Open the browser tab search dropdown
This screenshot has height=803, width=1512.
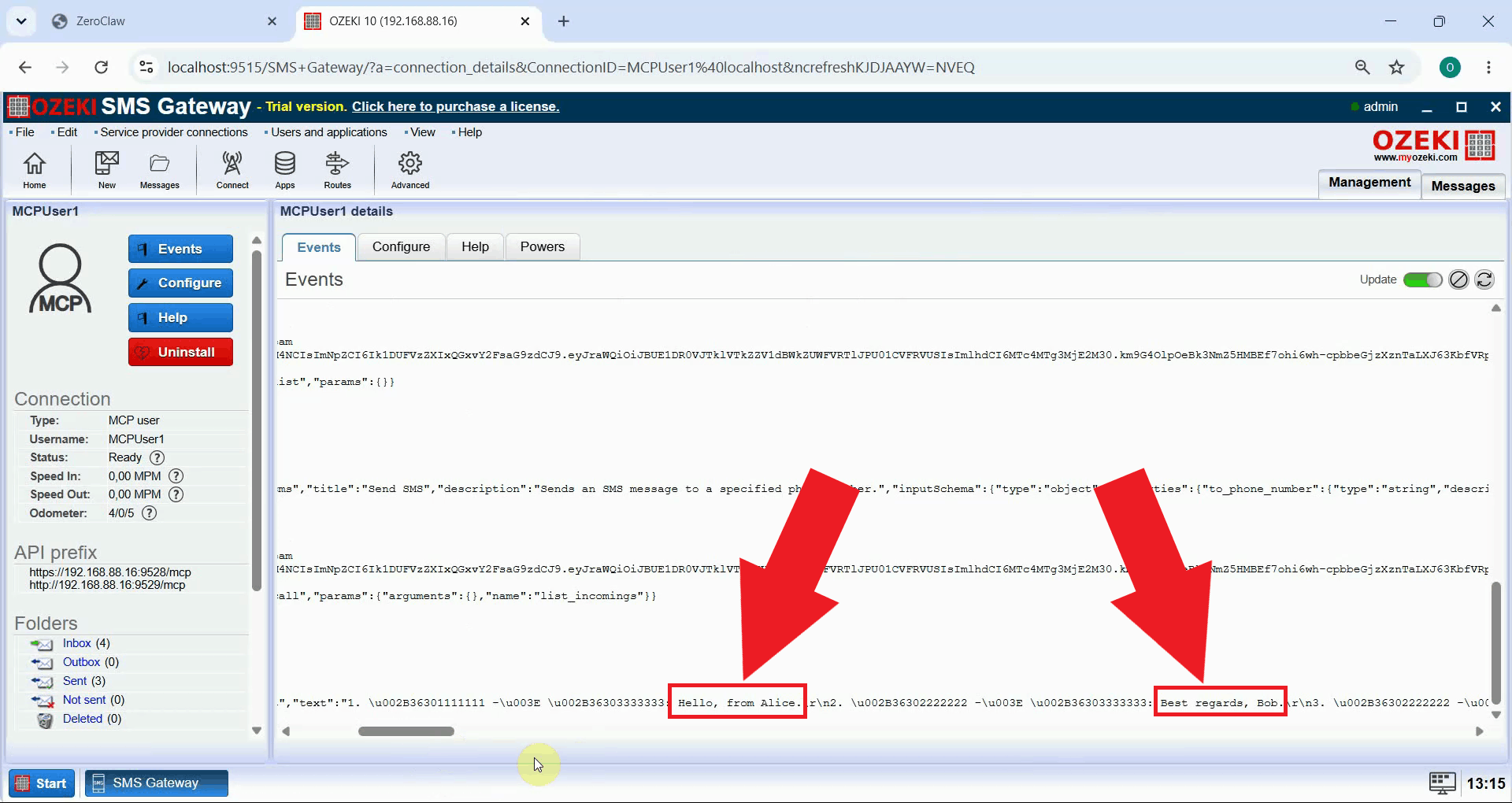pos(21,21)
